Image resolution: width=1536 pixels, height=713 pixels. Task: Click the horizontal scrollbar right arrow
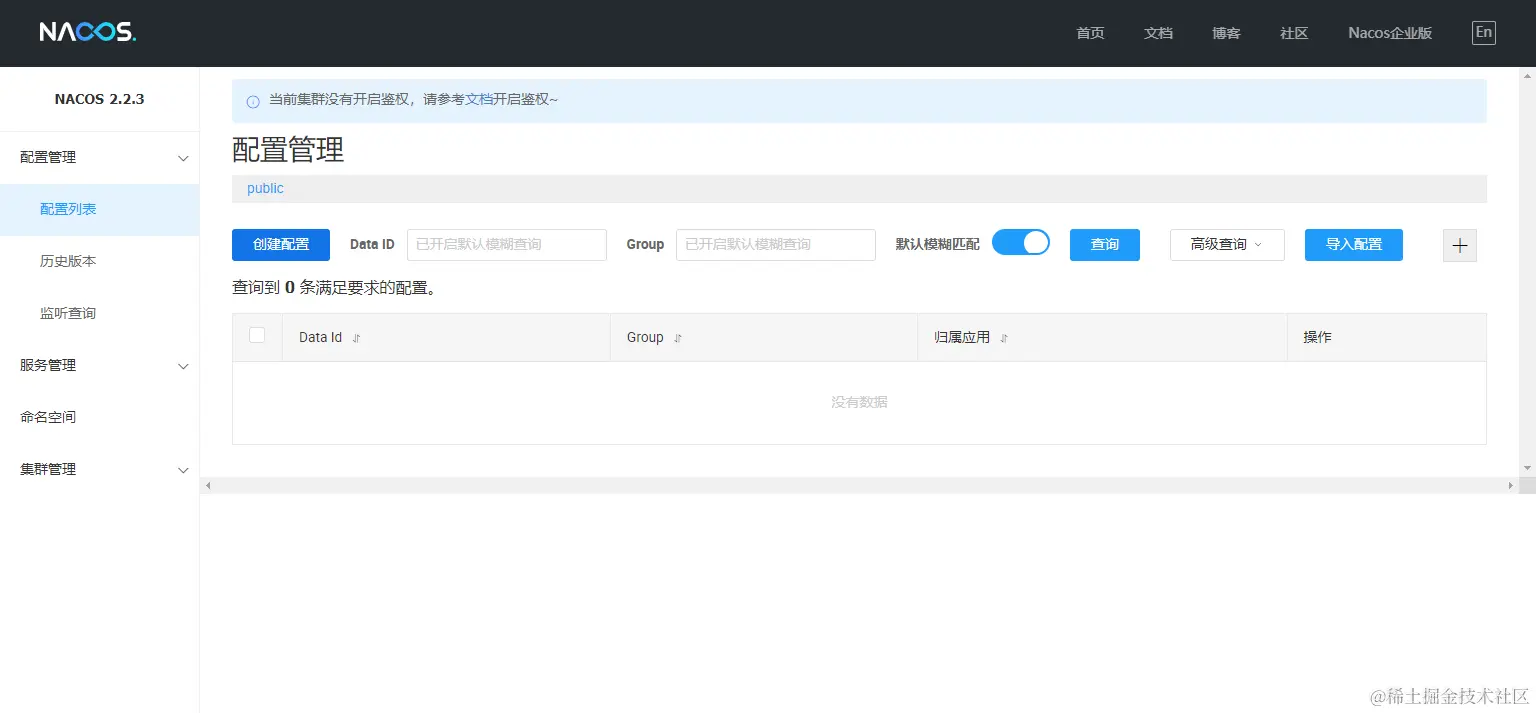1511,485
